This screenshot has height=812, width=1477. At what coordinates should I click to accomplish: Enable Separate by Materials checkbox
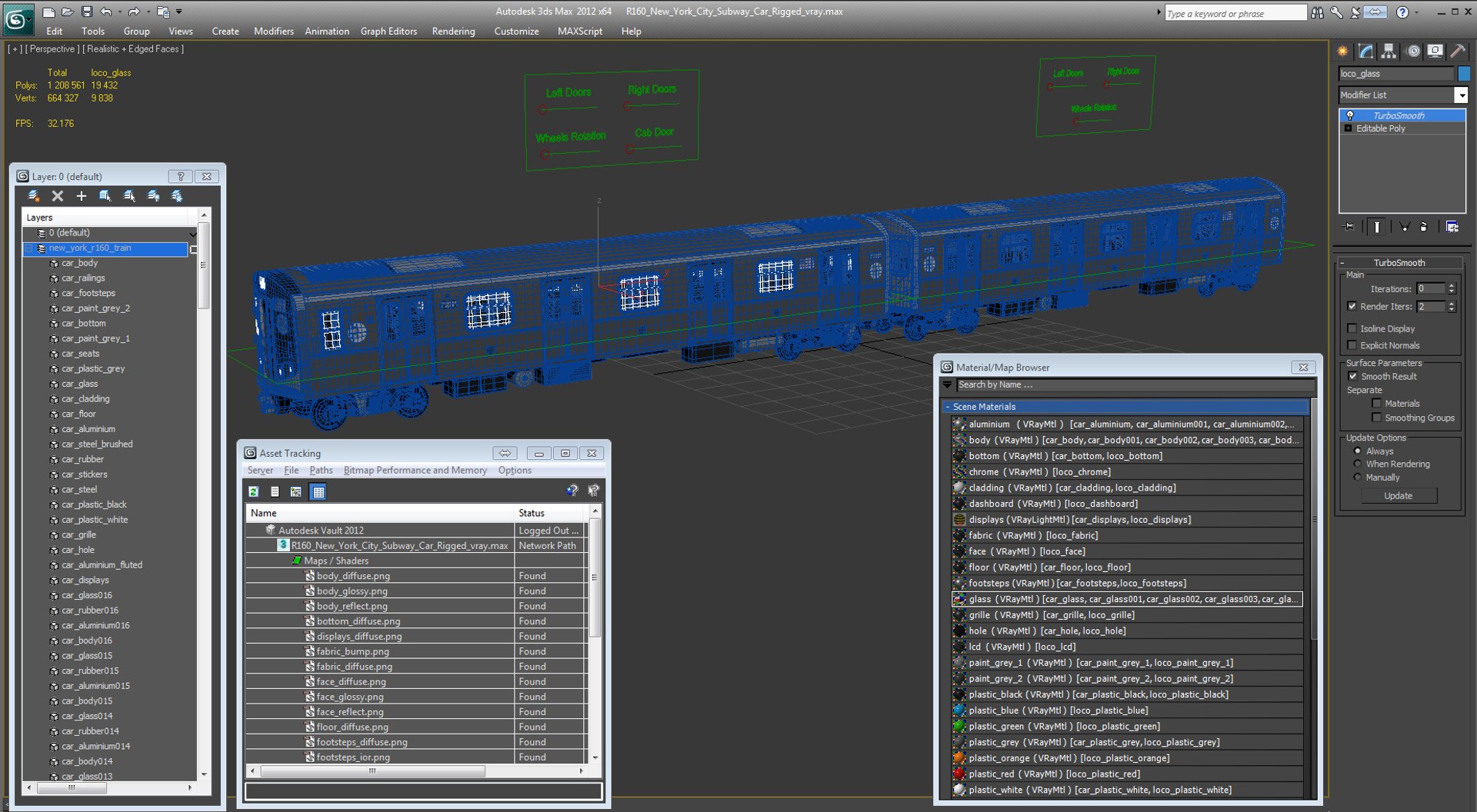click(x=1377, y=403)
